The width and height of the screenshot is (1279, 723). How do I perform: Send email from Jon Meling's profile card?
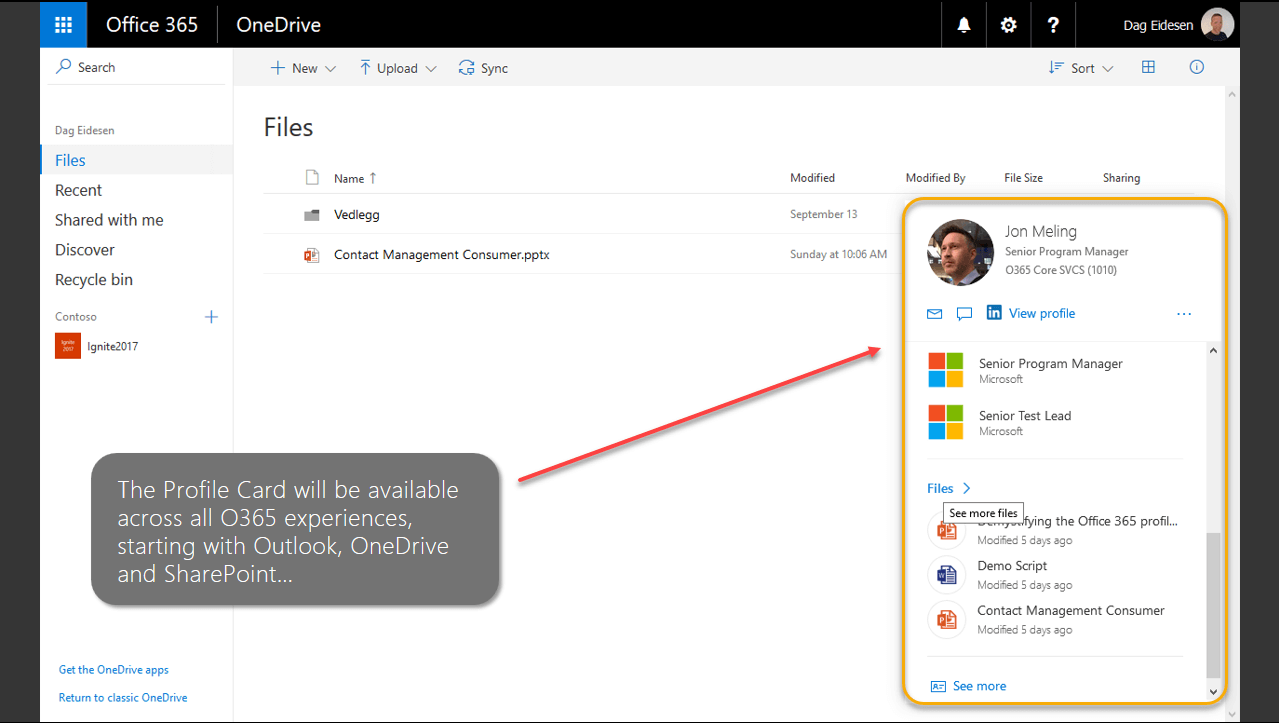934,314
